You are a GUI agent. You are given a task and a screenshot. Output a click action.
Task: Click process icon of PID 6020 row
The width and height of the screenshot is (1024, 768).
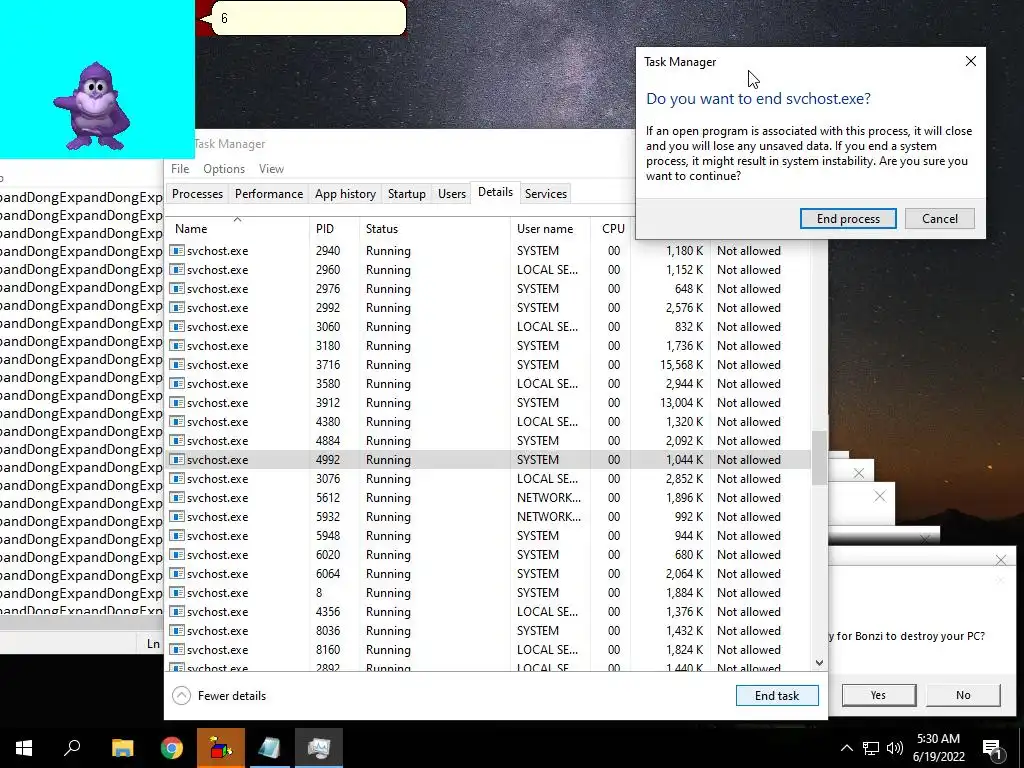pos(176,554)
